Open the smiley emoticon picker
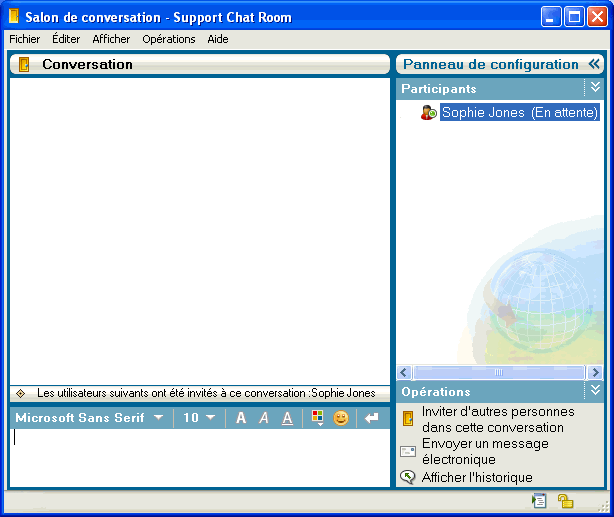 (x=341, y=418)
